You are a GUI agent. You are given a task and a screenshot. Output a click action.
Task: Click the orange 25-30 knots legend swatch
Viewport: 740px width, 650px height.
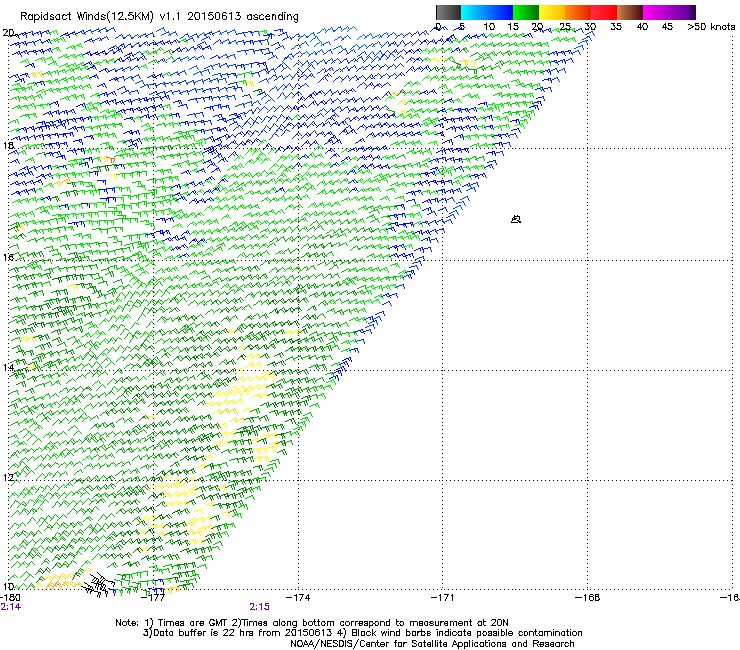(578, 12)
